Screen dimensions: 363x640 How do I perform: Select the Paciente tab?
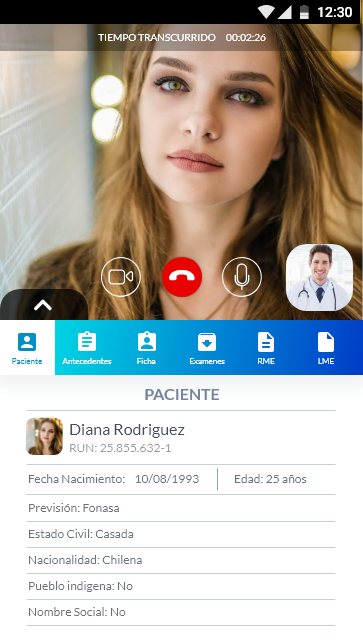pos(27,348)
